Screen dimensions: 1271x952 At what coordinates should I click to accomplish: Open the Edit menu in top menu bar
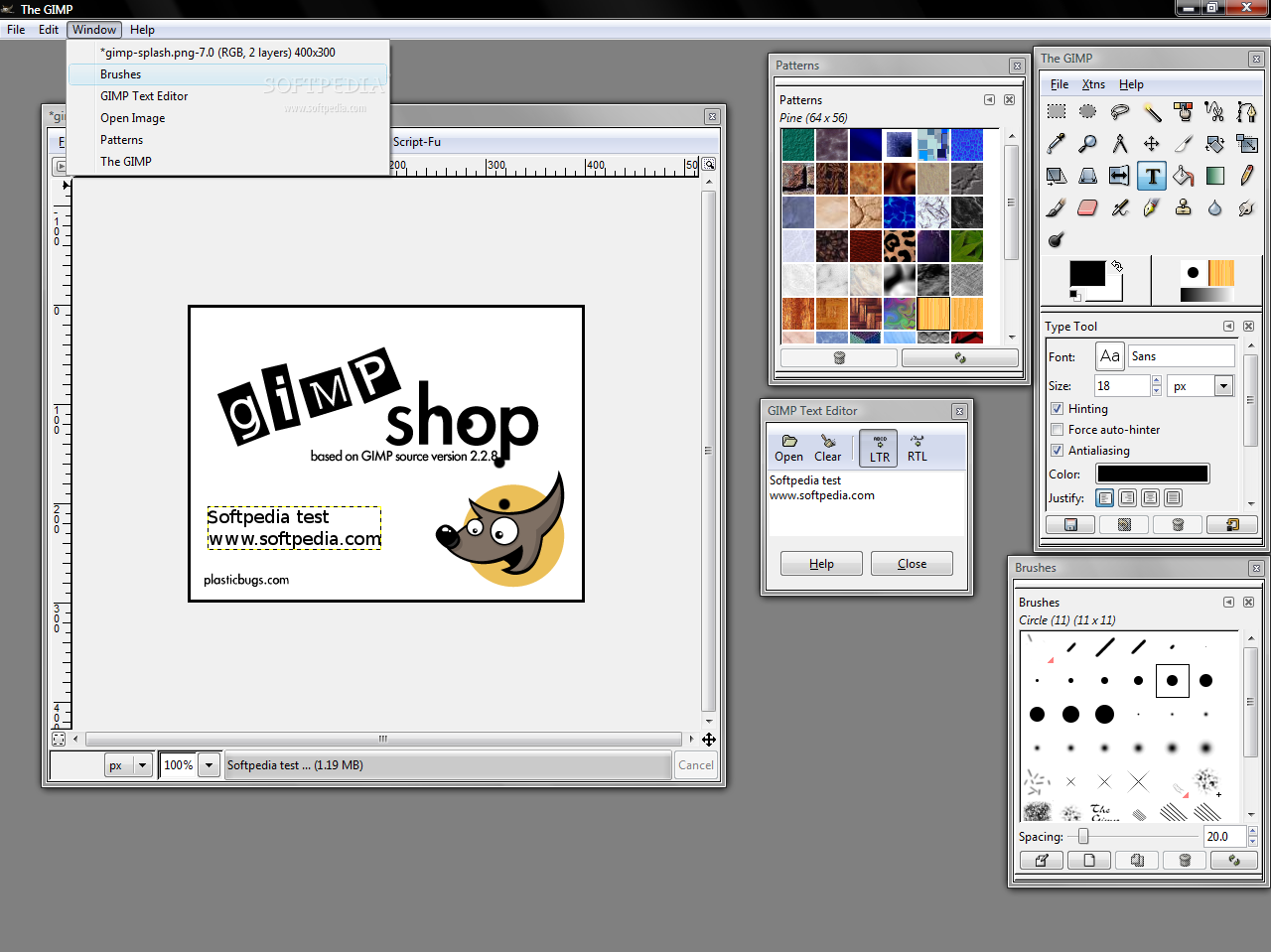click(x=49, y=30)
